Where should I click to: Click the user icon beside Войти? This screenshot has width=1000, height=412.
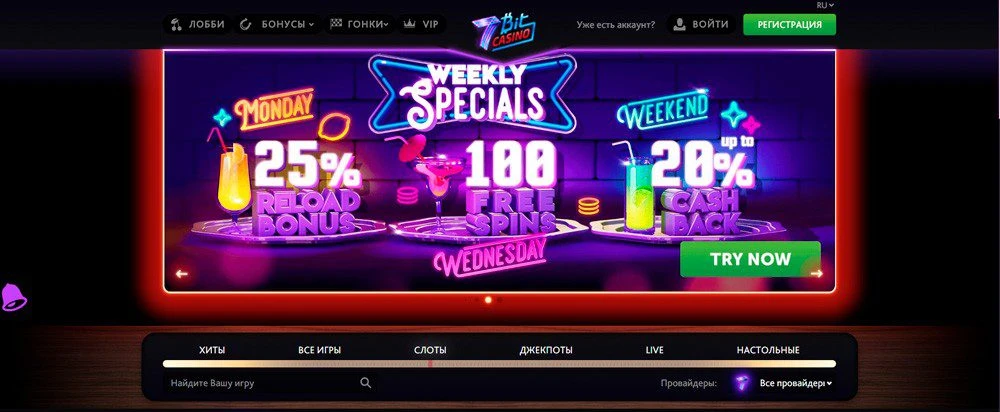(680, 24)
